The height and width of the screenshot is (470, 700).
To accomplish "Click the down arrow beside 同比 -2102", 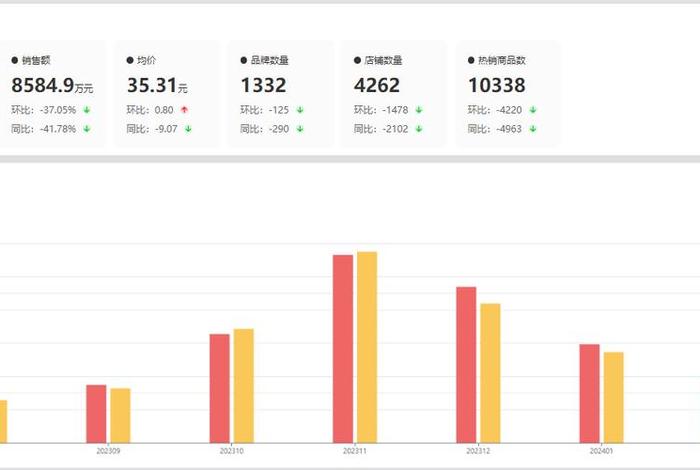I will point(419,129).
